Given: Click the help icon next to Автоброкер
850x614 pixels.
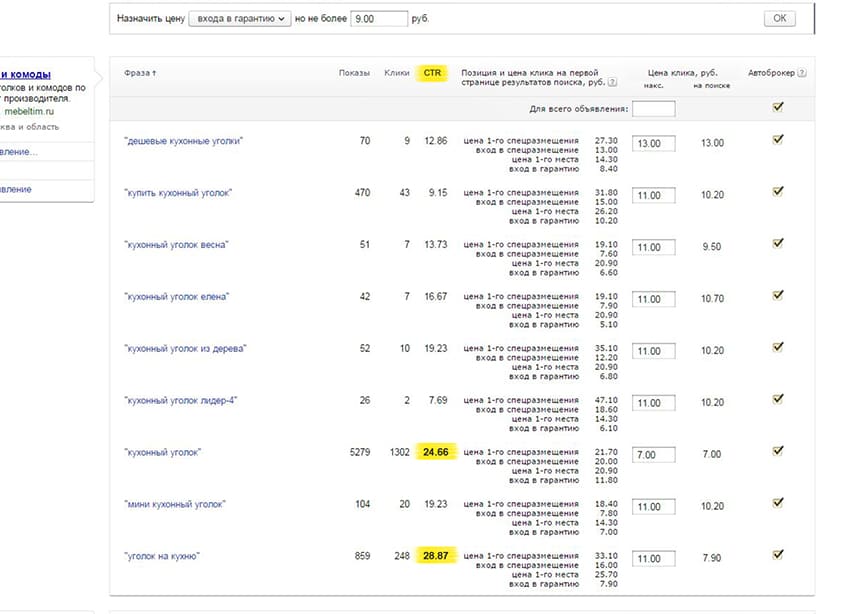Looking at the screenshot, I should coord(802,73).
